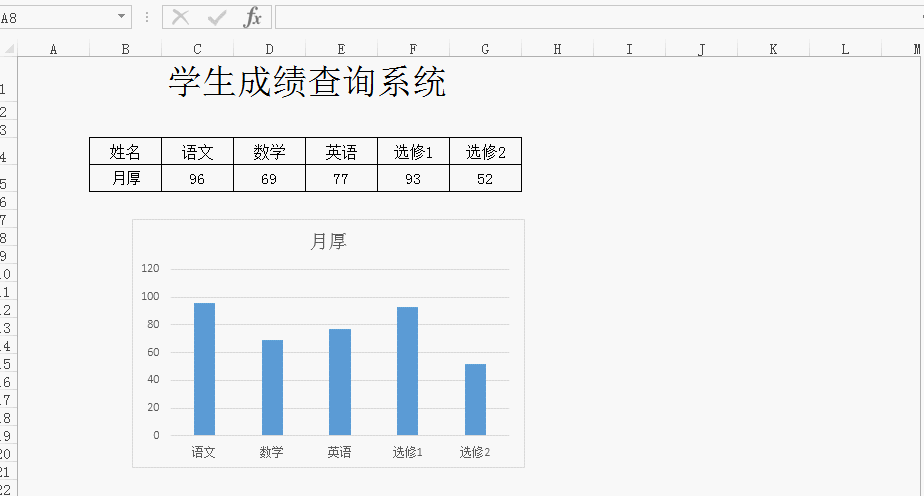Click the chart title 月厚
Image resolution: width=924 pixels, height=496 pixels.
click(328, 241)
